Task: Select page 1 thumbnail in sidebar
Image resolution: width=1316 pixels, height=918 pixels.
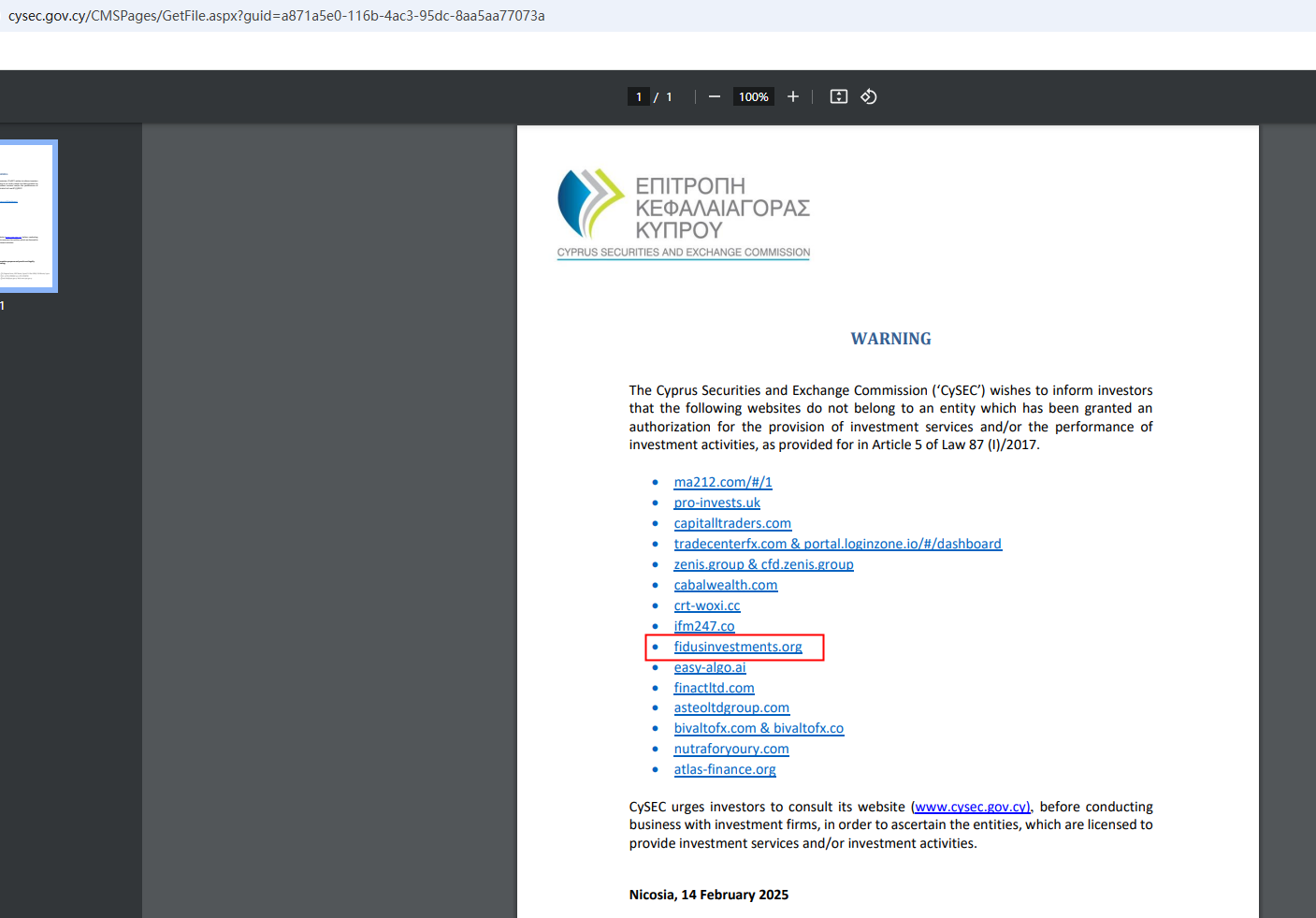Action: click(27, 216)
